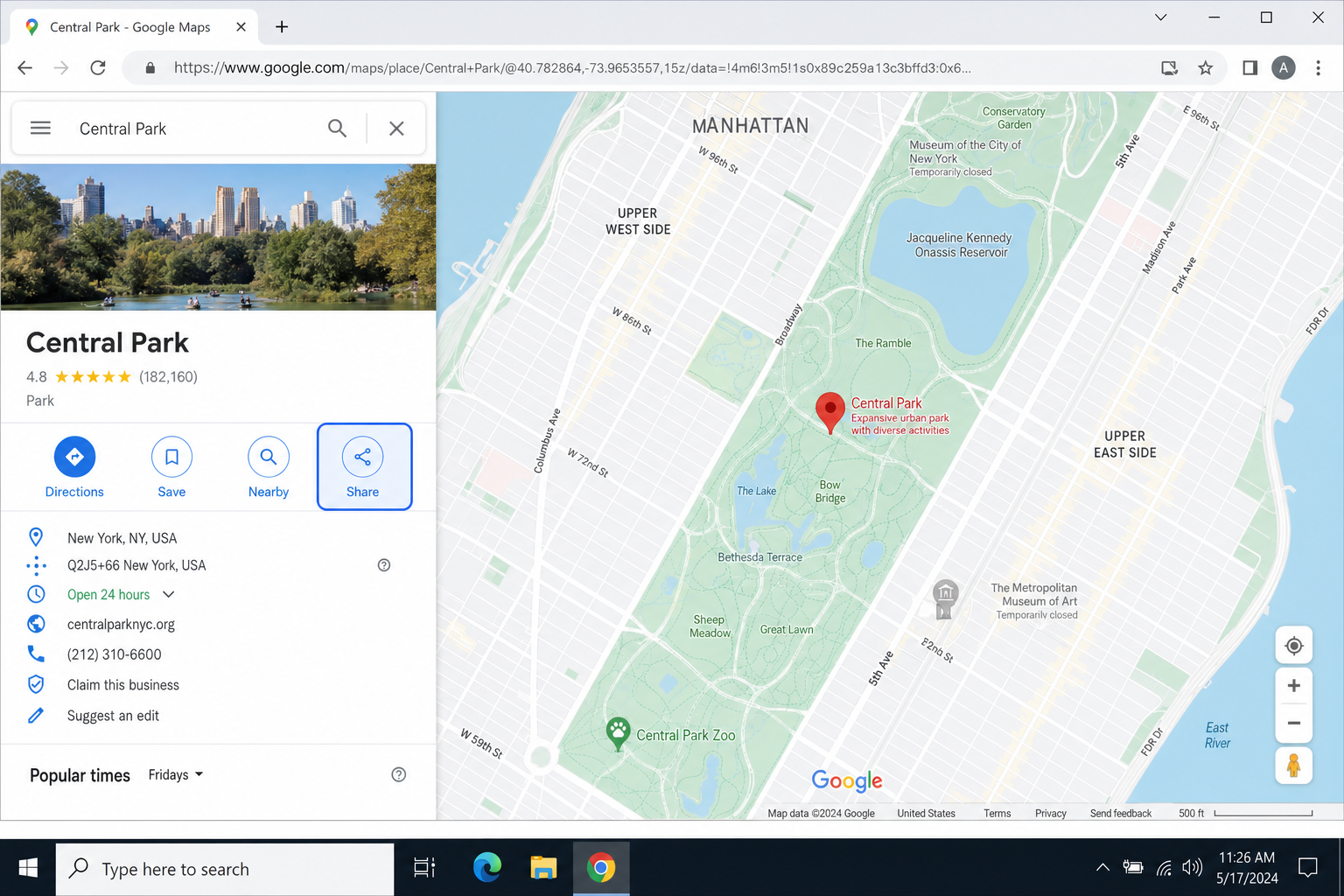Click the Jacqueline Kennedy Onassis Reservoir label
Image resolution: width=1344 pixels, height=896 pixels.
[x=960, y=245]
